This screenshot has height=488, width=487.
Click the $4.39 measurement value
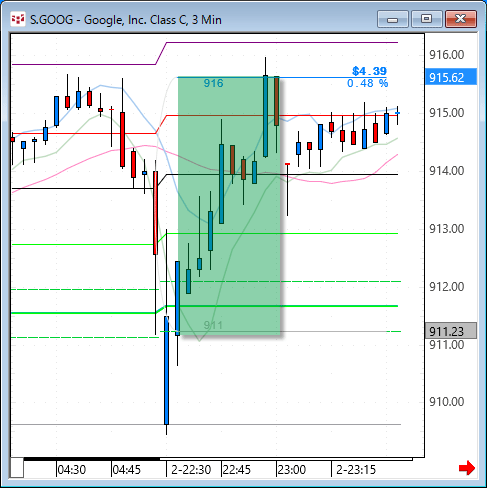pos(369,71)
